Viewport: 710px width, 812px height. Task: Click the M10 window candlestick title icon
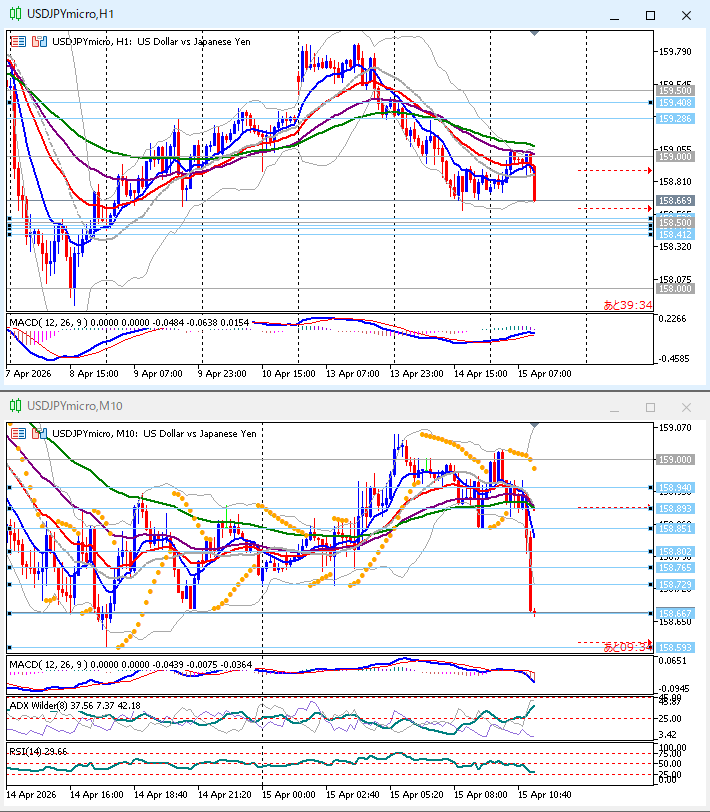click(x=16, y=405)
